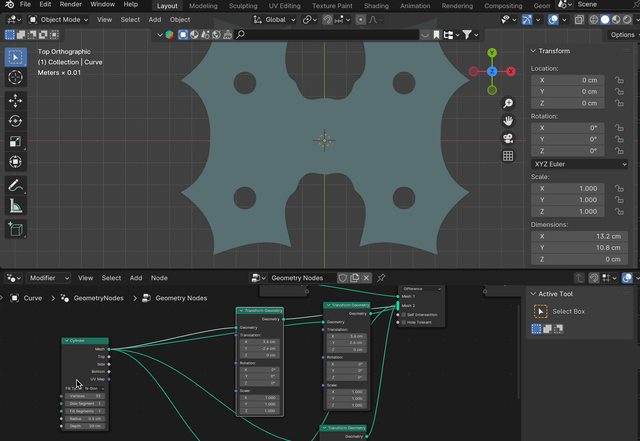Viewport: 640px width, 441px height.
Task: Select the Measure tool
Action: point(16,206)
